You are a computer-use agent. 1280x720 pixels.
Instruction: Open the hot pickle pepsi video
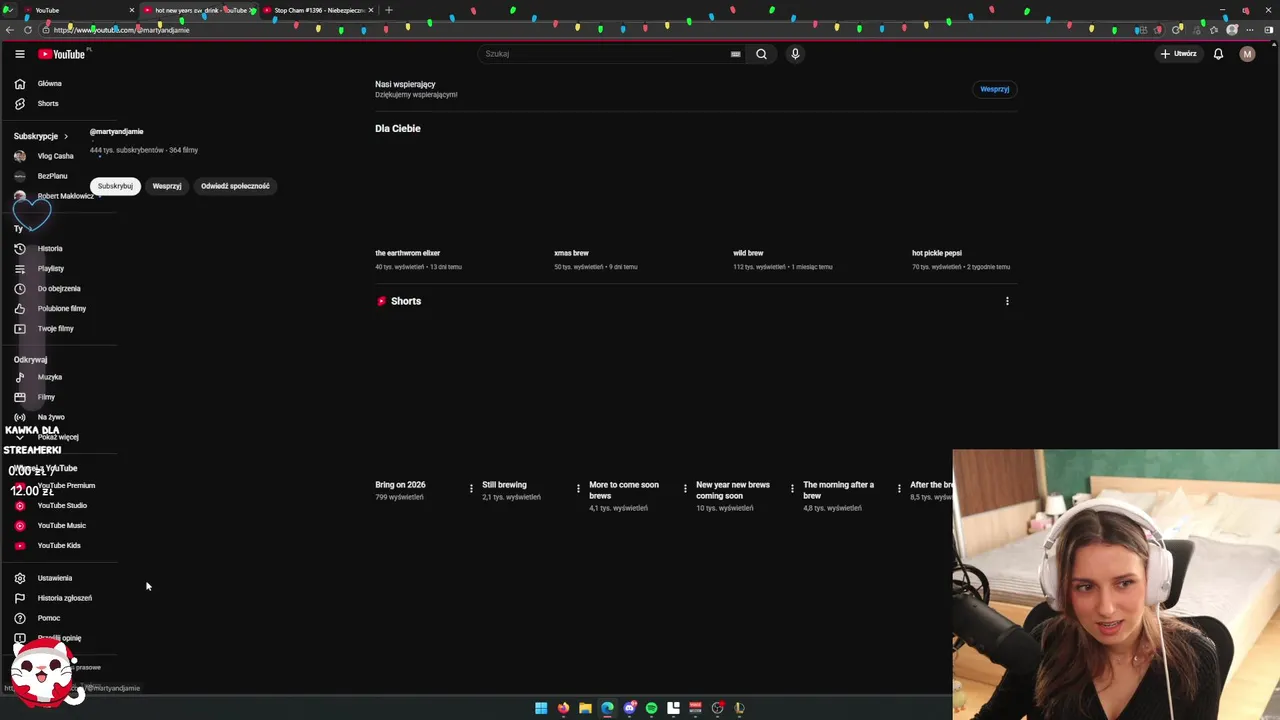tap(937, 253)
